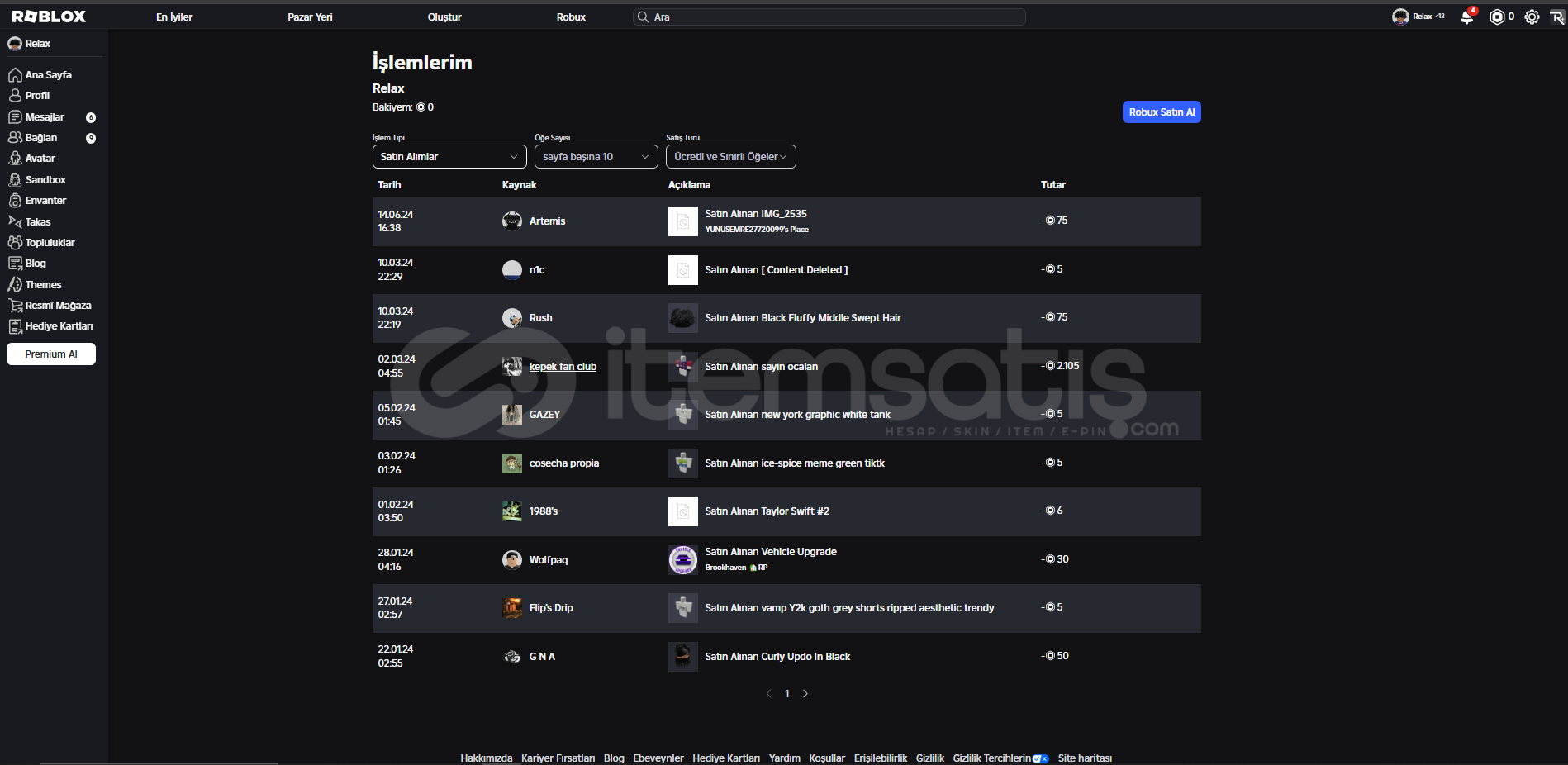Open the Yardım footer link
This screenshot has width=1568, height=765.
785,758
